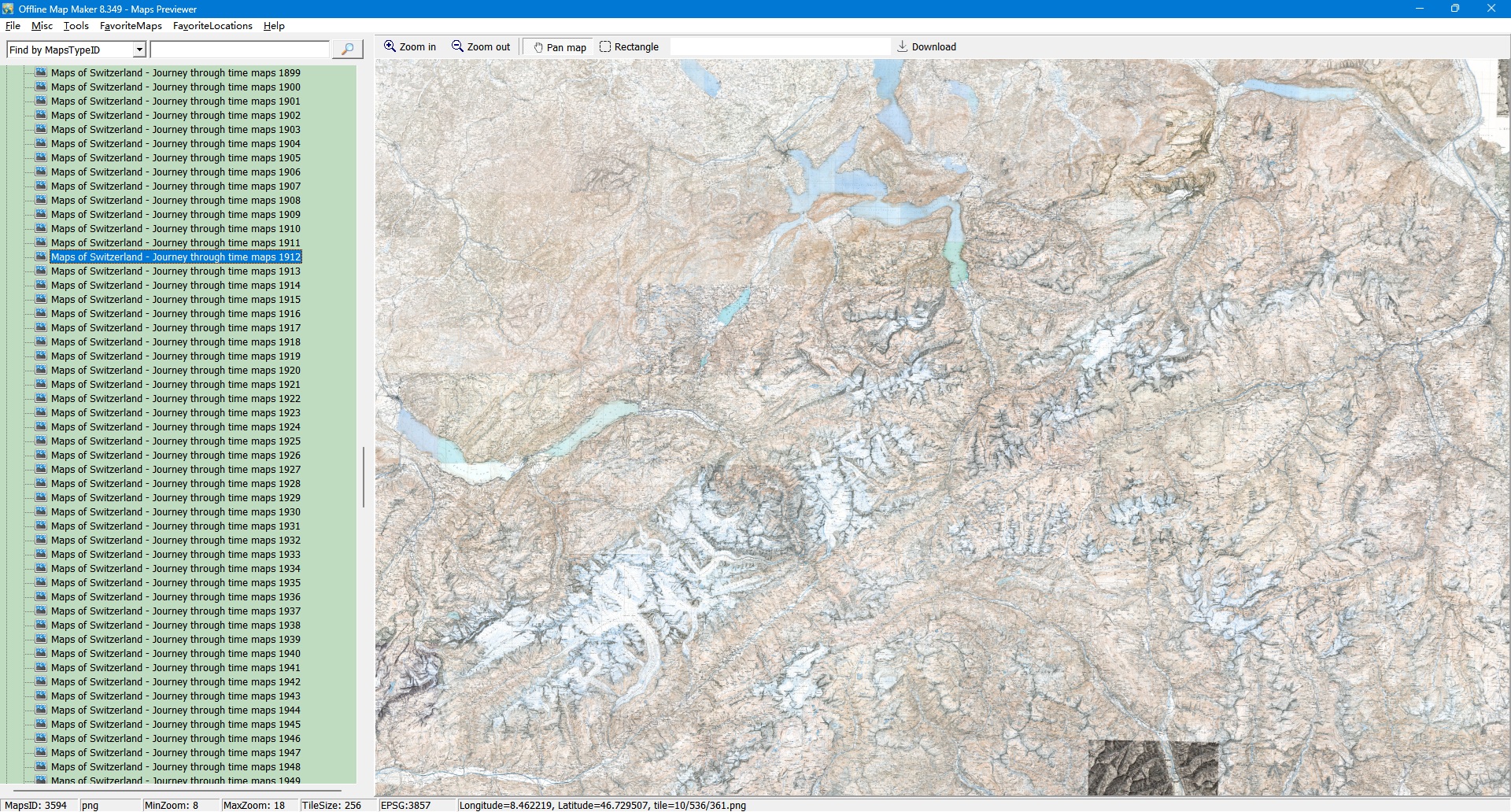1511x812 pixels.
Task: Click the magnifier search button
Action: point(347,50)
